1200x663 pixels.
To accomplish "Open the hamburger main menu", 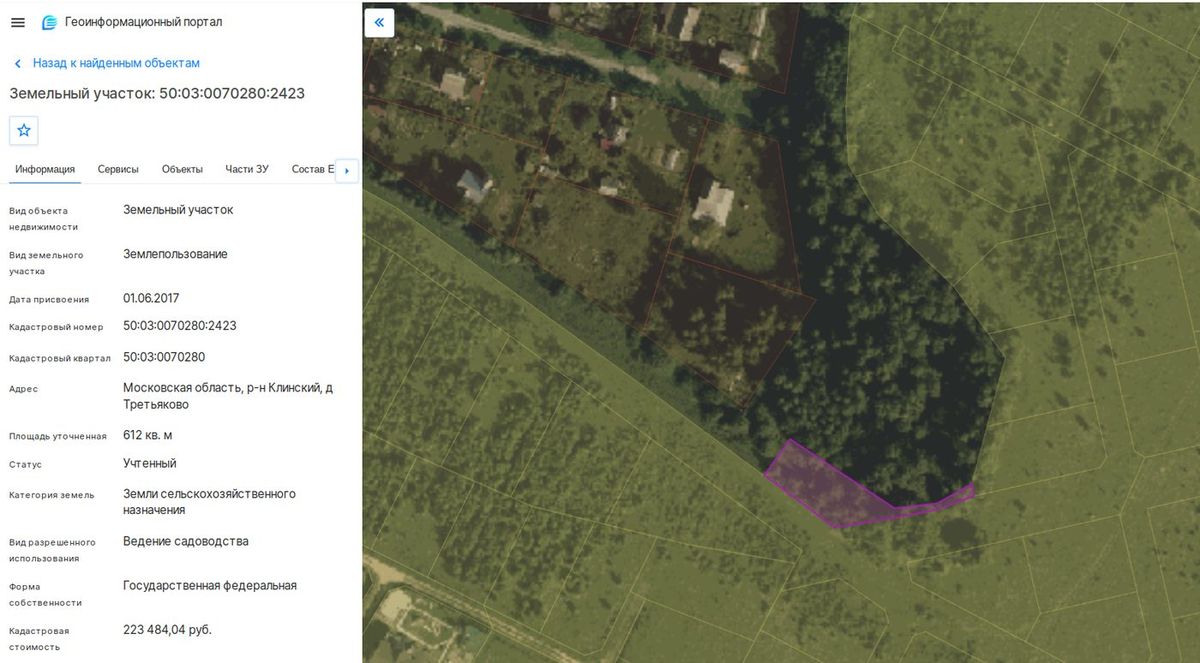I will (x=18, y=22).
